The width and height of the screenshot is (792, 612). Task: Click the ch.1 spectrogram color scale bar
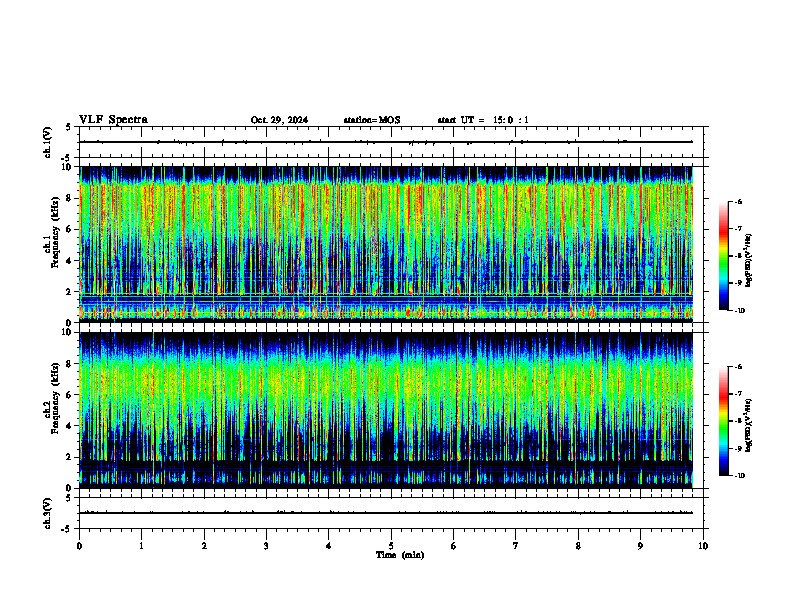point(723,256)
